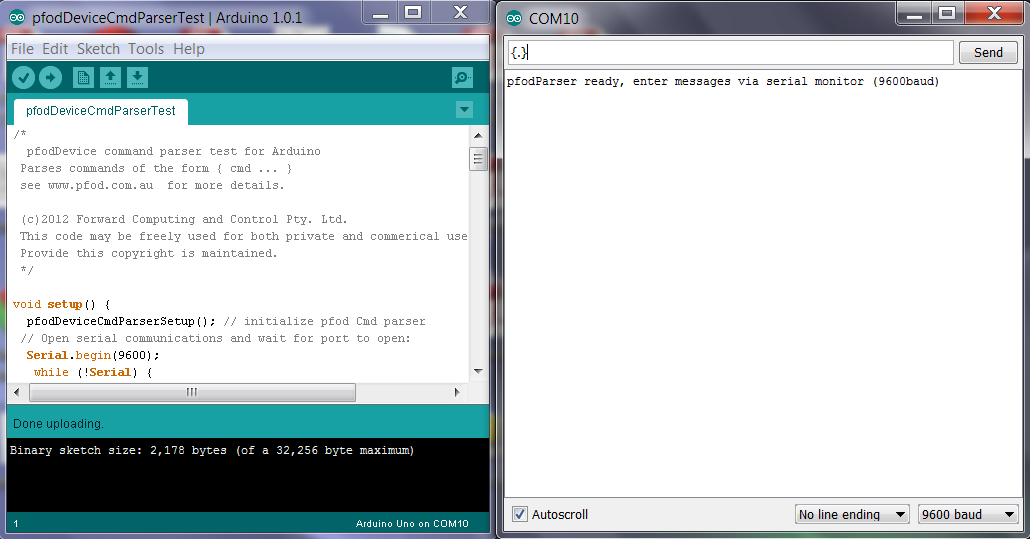
Task: Open the Tools menu
Action: [x=146, y=49]
